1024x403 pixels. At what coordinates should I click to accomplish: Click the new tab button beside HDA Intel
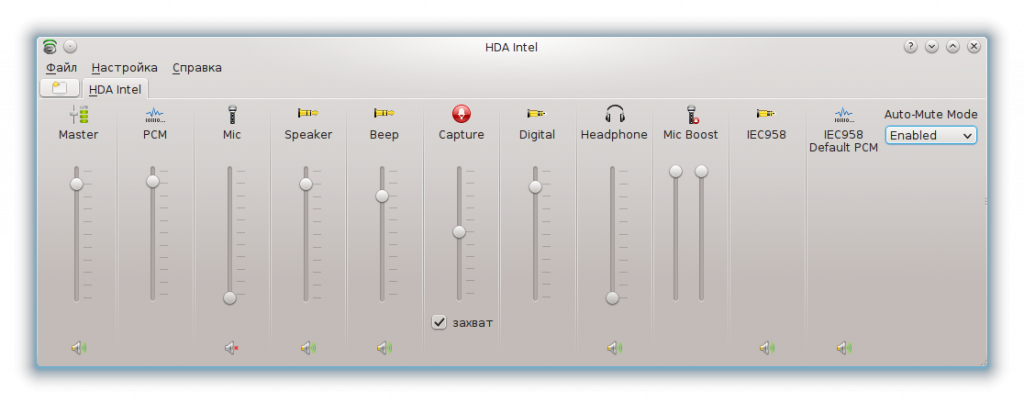pyautogui.click(x=59, y=88)
